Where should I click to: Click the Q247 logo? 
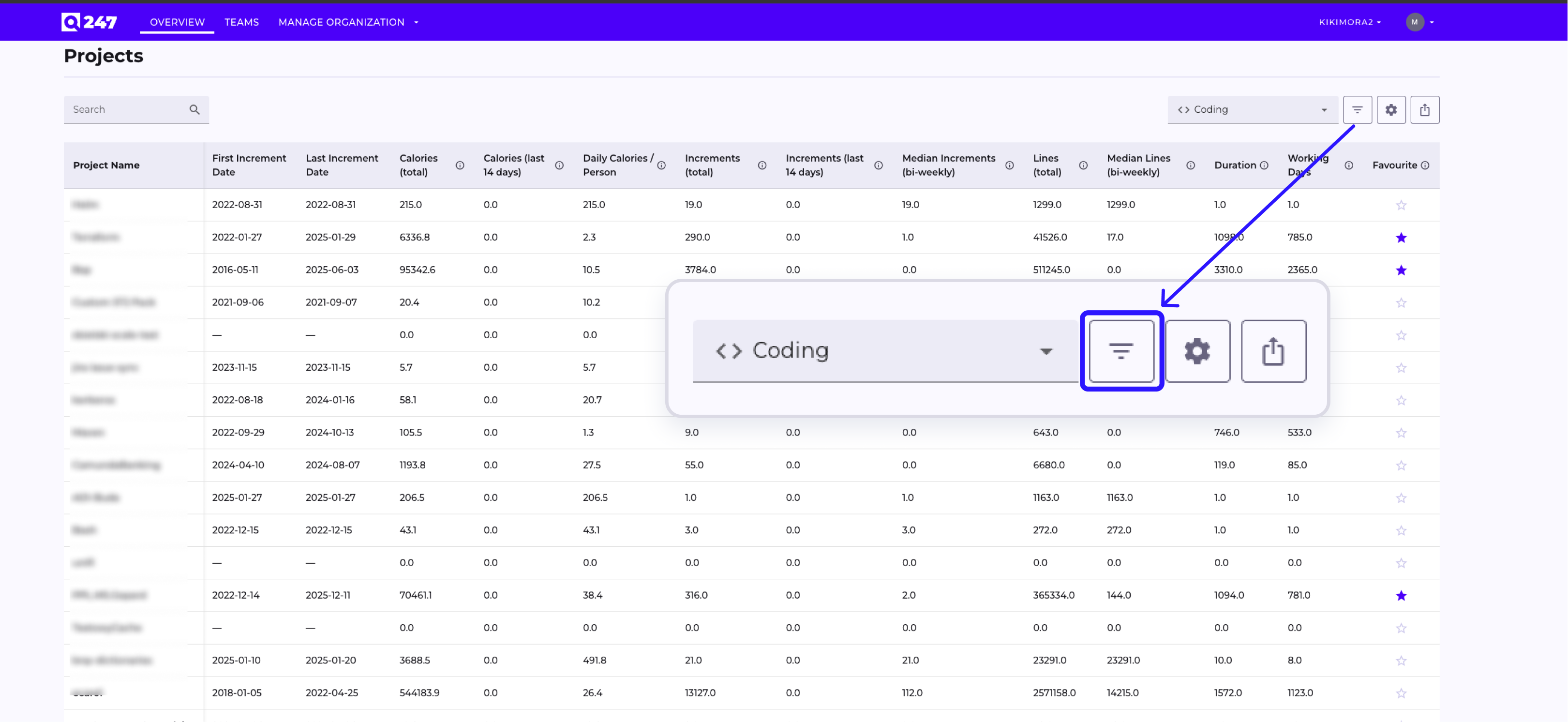click(89, 21)
